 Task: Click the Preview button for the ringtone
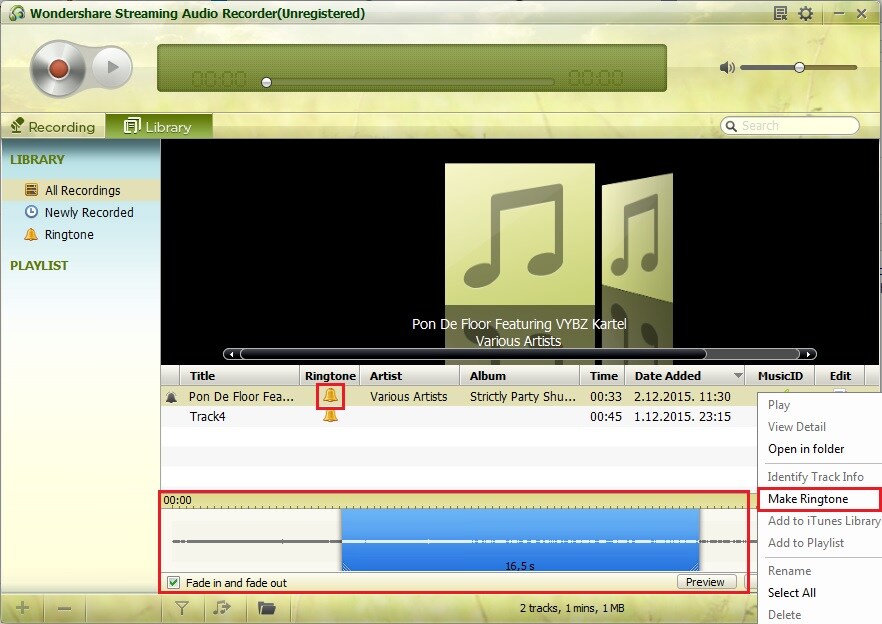click(706, 582)
